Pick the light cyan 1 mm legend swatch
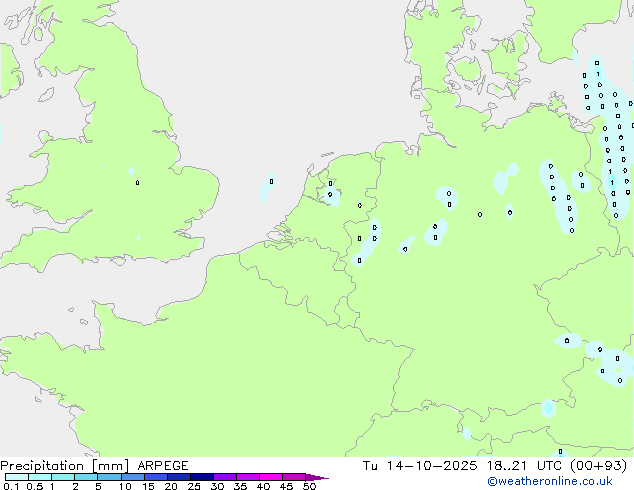634x490 pixels. [63, 477]
